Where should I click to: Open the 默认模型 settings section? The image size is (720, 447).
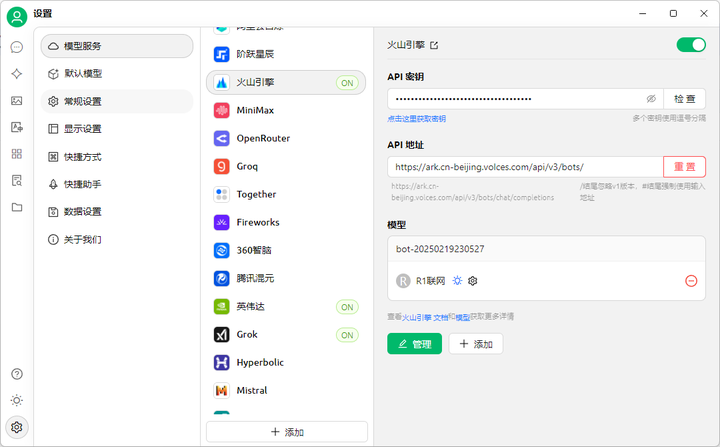tap(117, 74)
